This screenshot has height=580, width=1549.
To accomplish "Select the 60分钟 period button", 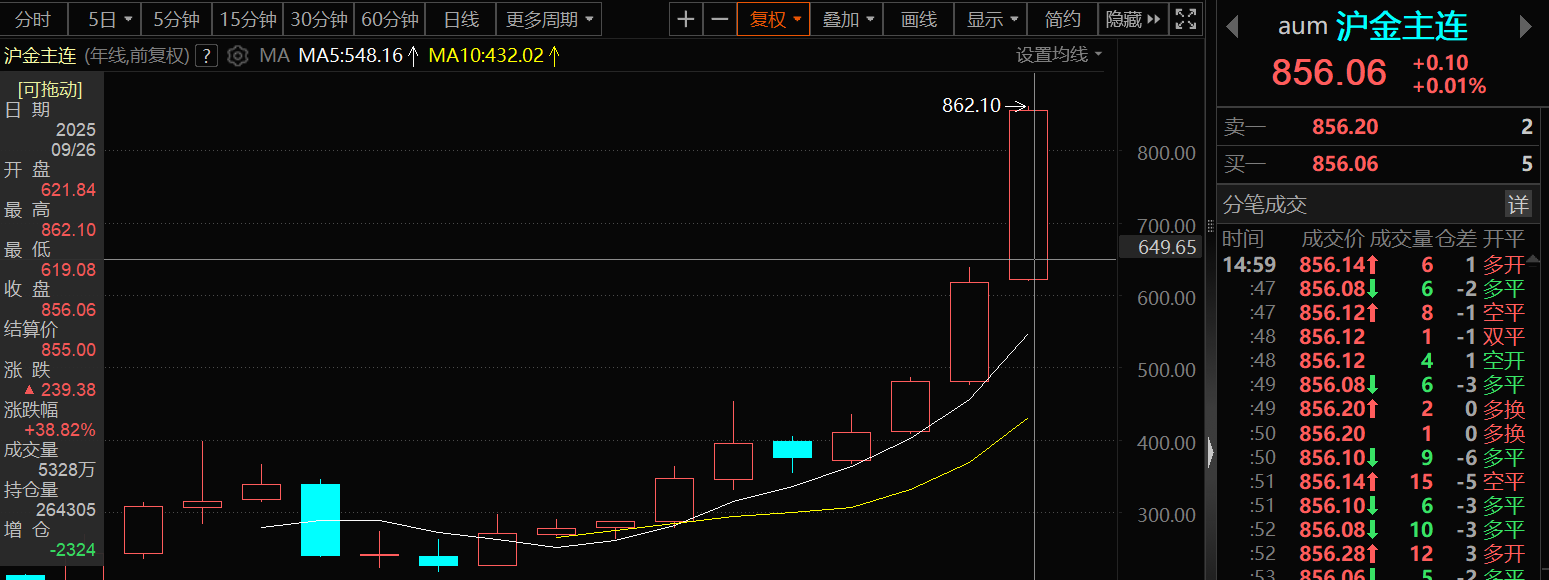I will point(390,19).
